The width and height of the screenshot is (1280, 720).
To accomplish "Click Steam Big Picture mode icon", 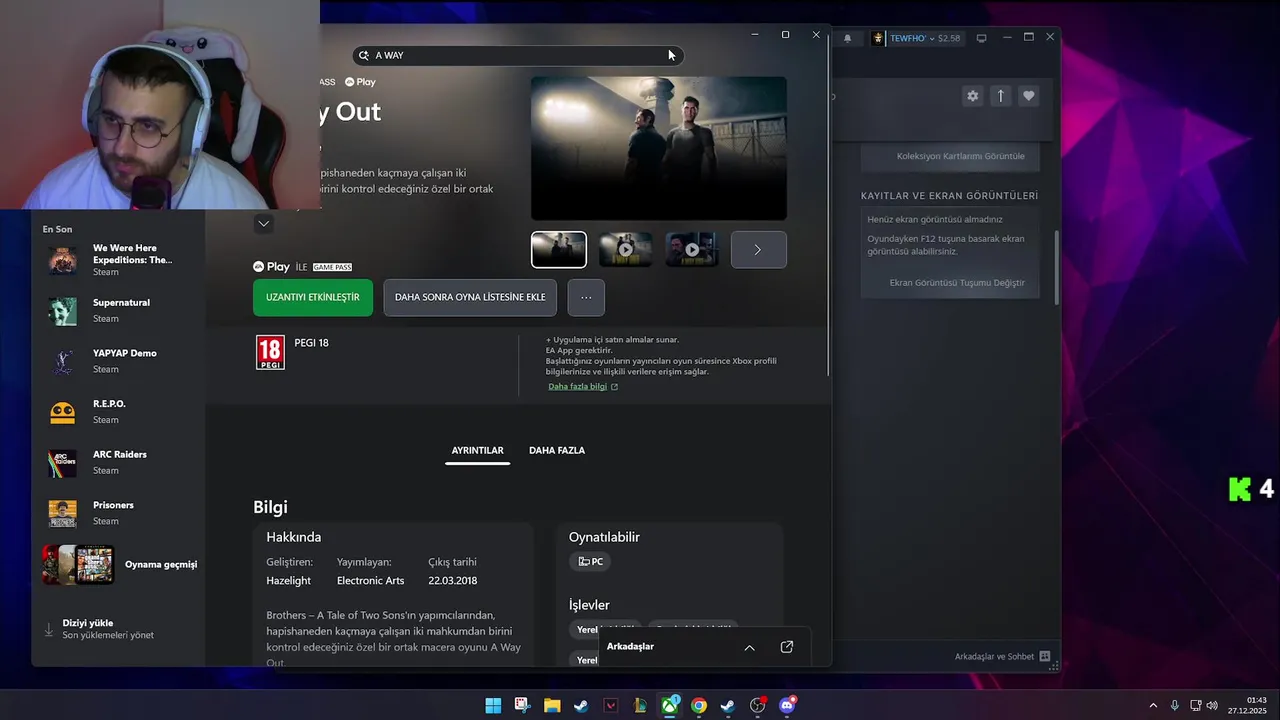I will coord(982,38).
